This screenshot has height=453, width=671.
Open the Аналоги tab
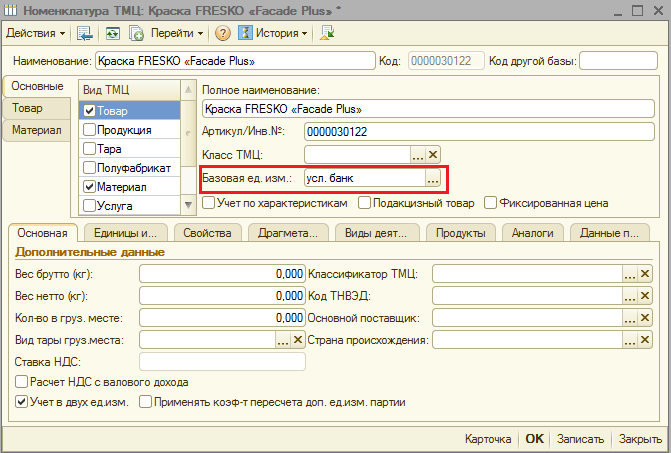[x=533, y=233]
